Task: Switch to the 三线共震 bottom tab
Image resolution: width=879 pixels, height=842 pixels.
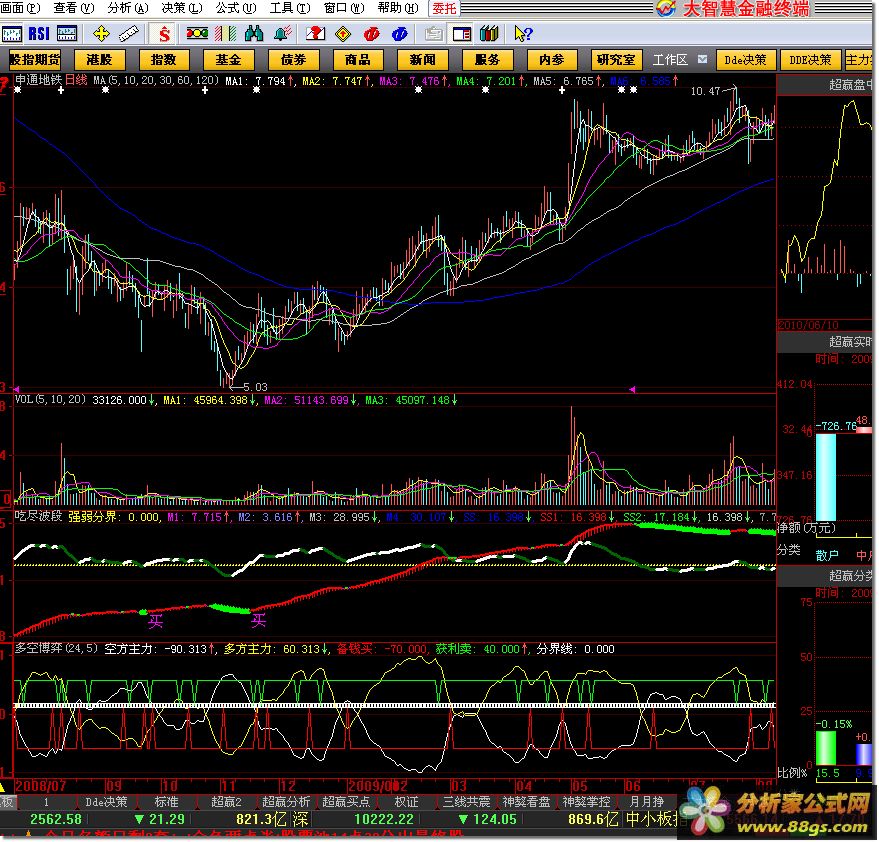Action: pos(466,802)
